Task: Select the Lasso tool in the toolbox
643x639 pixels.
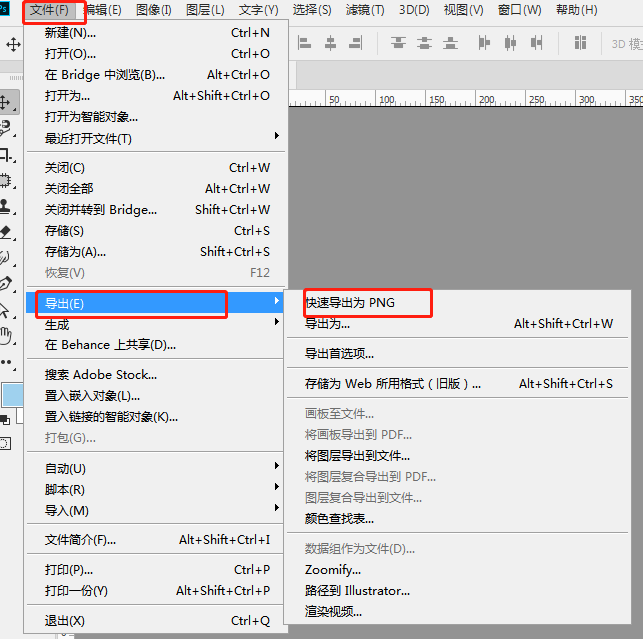Action: click(x=7, y=128)
